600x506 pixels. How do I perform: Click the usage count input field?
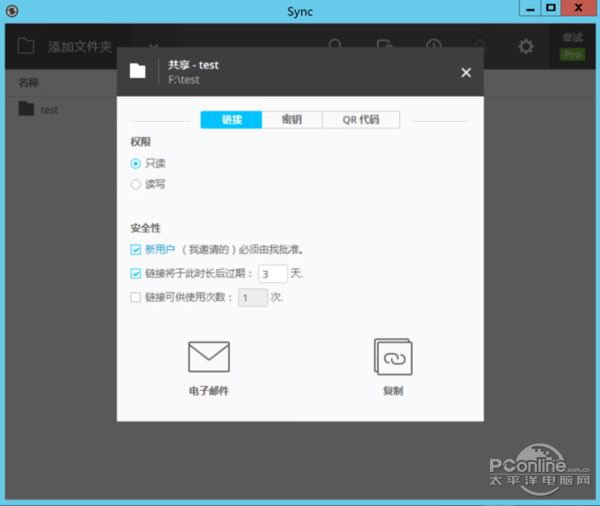(x=253, y=298)
